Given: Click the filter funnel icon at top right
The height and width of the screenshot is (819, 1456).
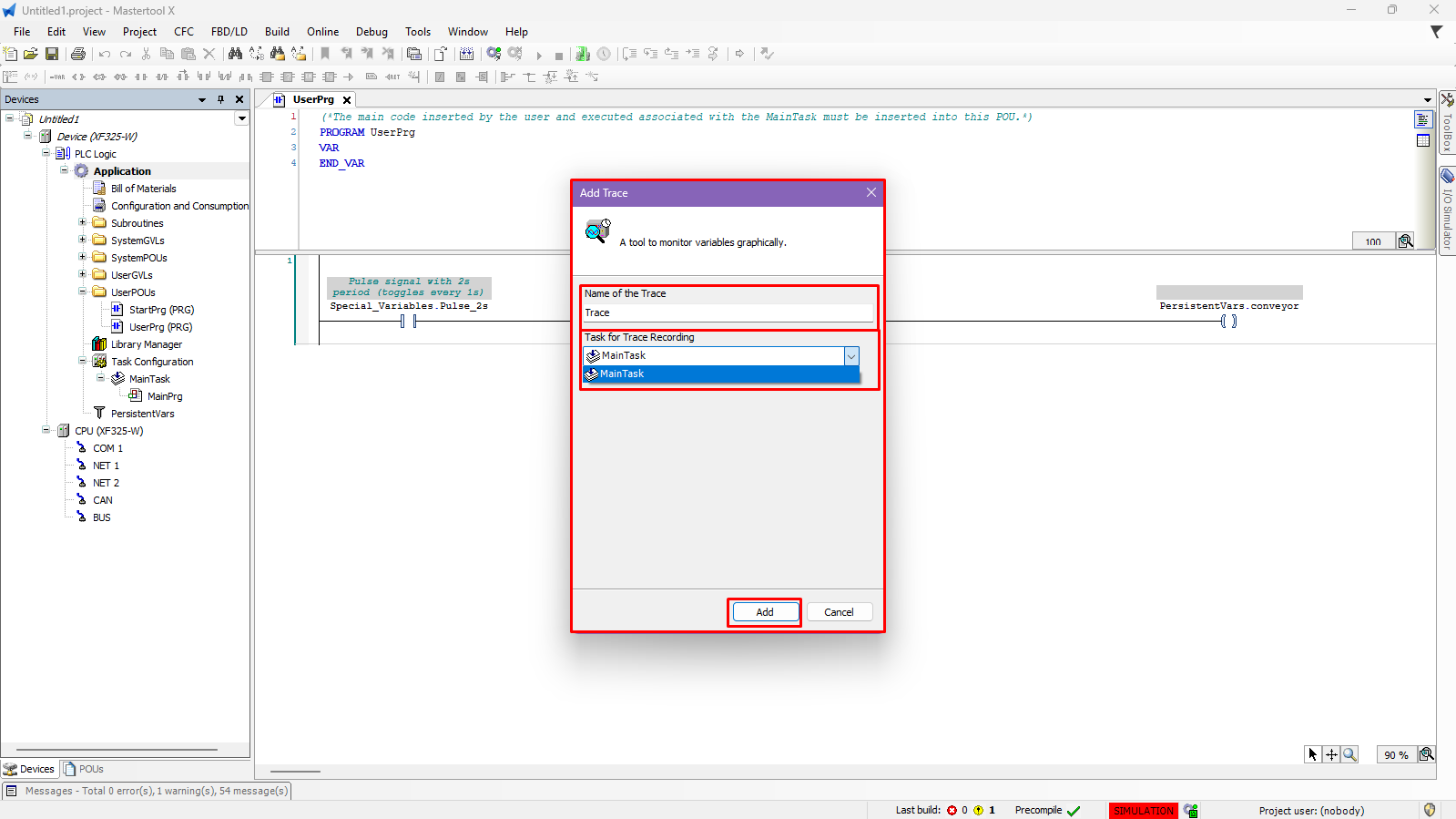Looking at the screenshot, I should [1436, 32].
